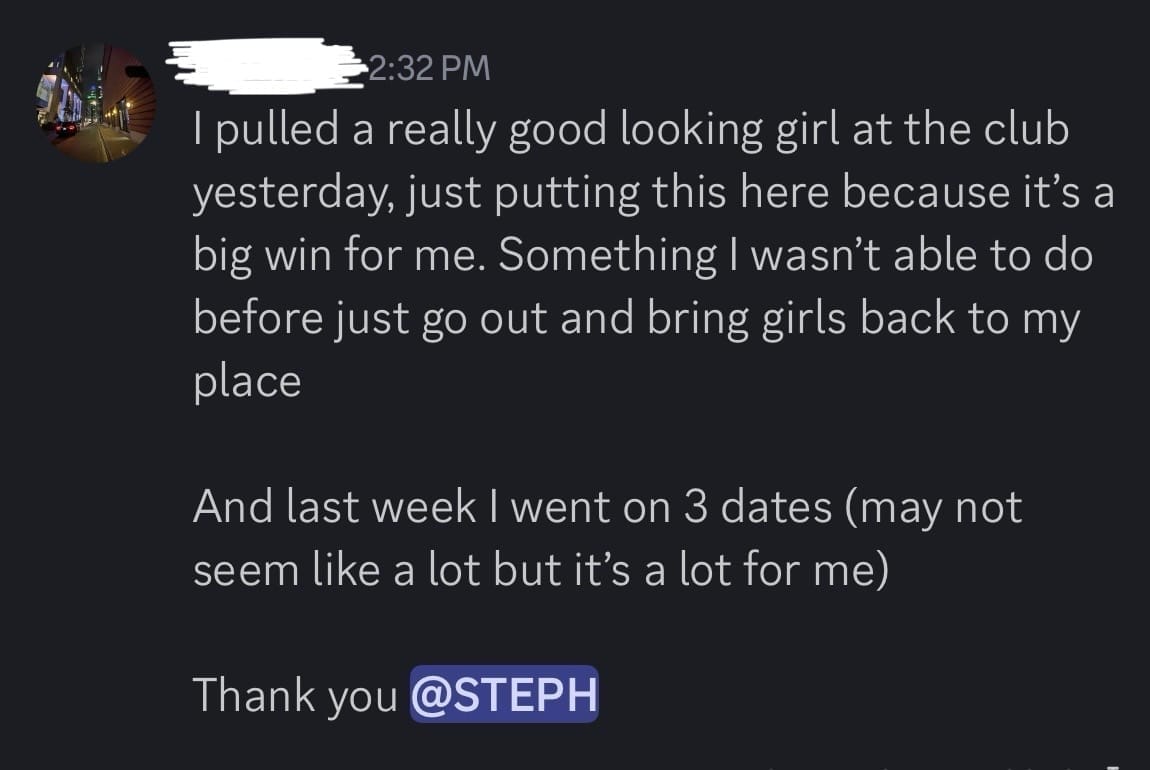Click the line starting "yesterday, just putting"
Viewport: 1150px width, 770px height.
[x=653, y=193]
